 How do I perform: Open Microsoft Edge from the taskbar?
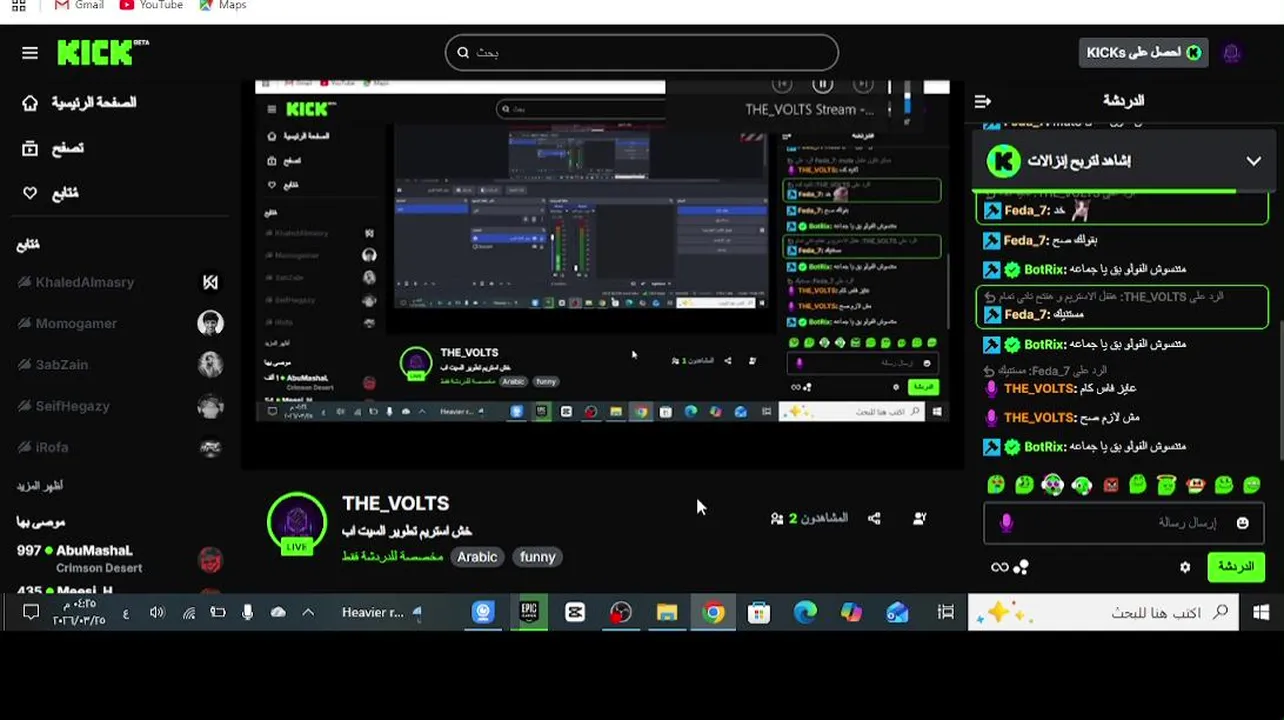[x=805, y=612]
